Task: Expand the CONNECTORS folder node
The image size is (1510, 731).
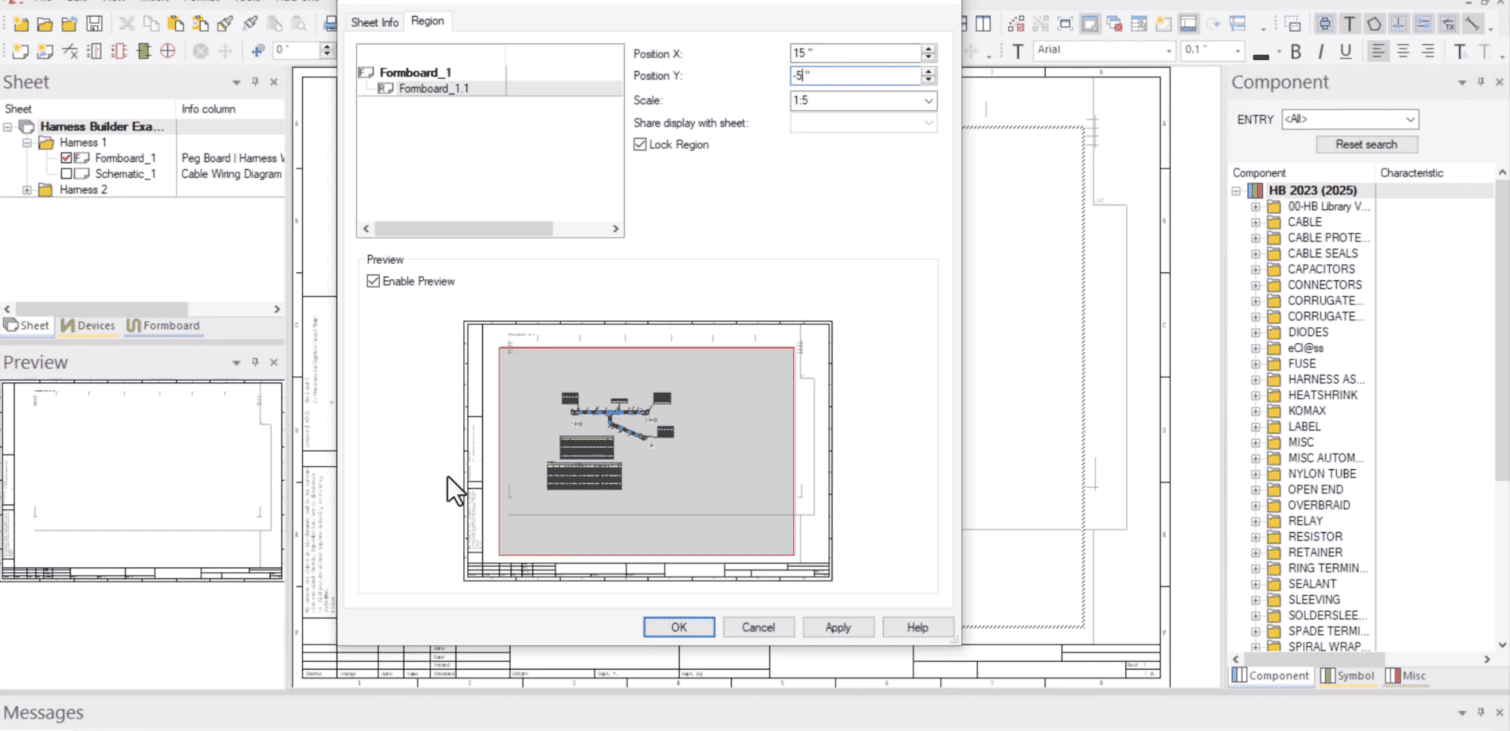Action: click(1255, 285)
